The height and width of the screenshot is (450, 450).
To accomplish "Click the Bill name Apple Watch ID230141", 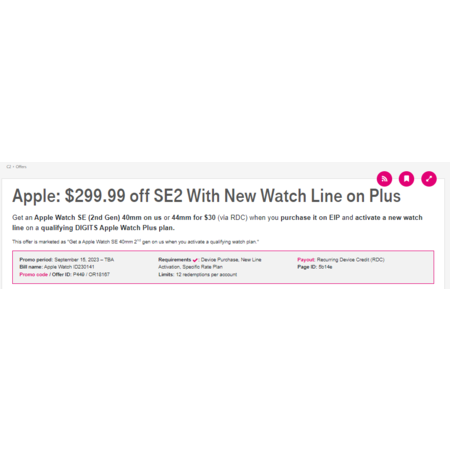I will [x=69, y=267].
